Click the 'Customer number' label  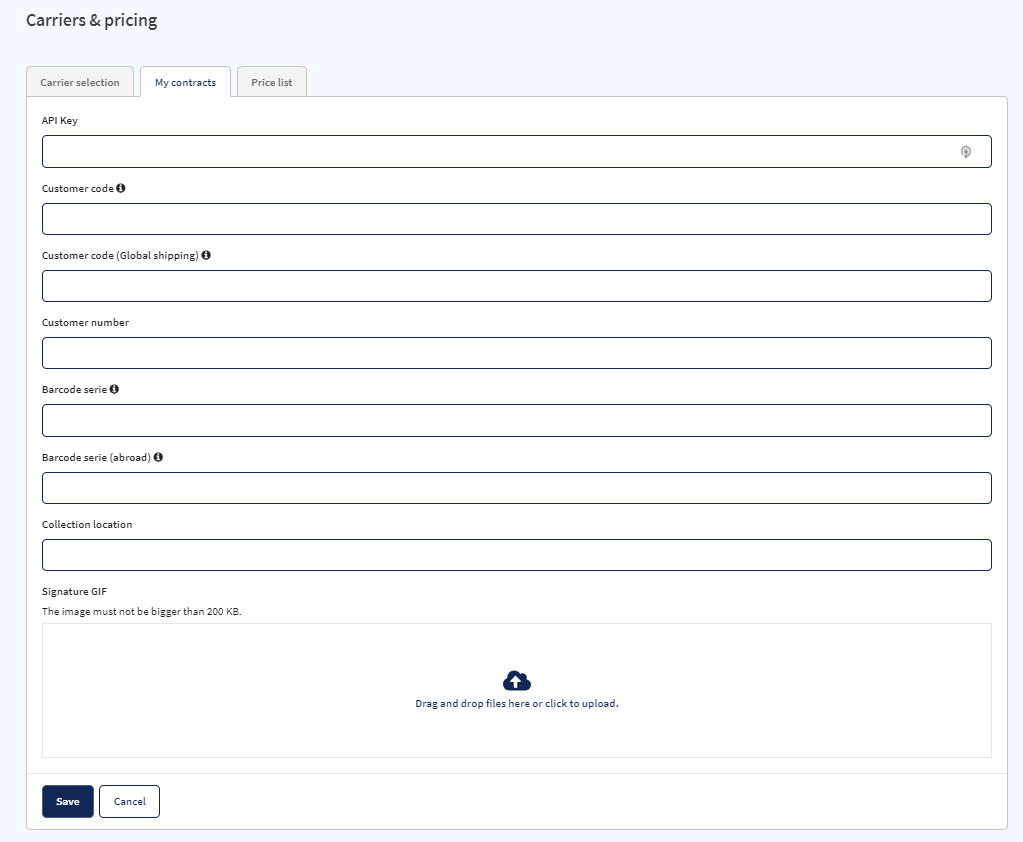tap(85, 323)
